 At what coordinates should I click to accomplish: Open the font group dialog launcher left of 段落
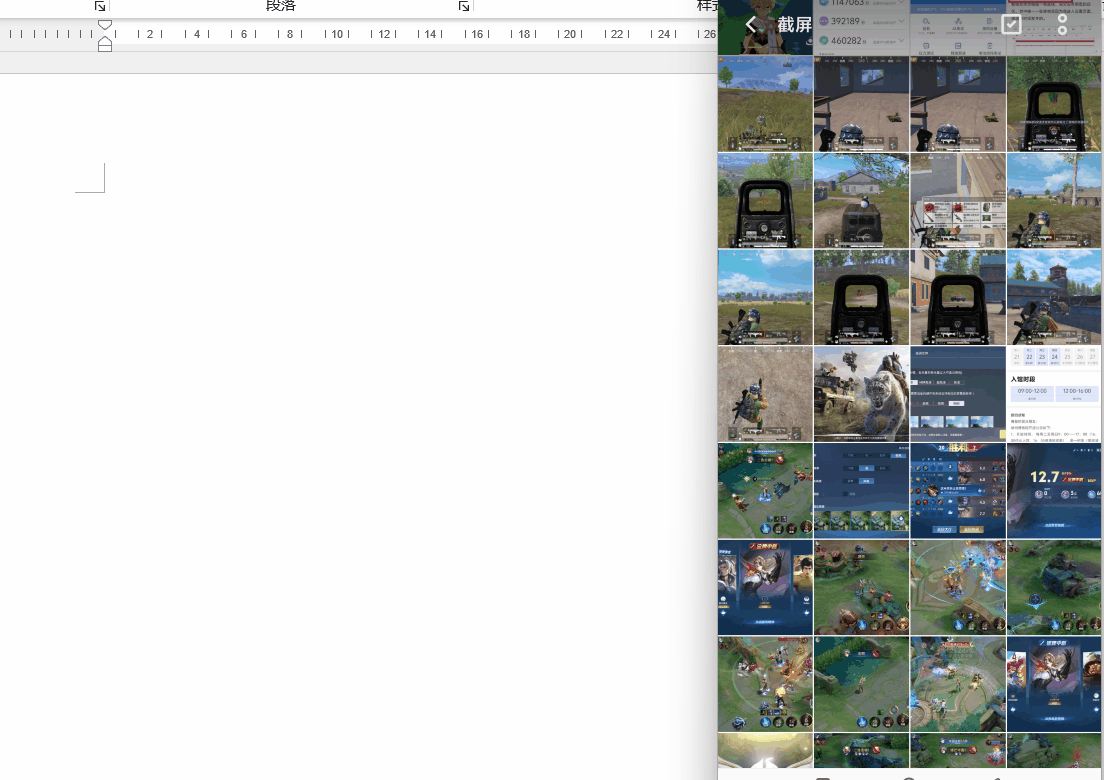click(100, 6)
